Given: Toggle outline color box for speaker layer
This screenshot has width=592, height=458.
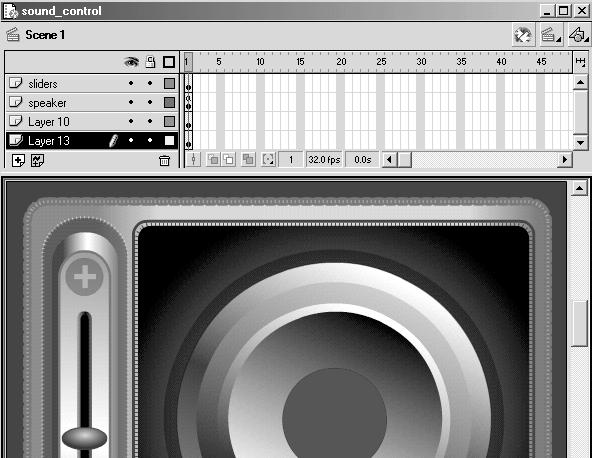Looking at the screenshot, I should click(x=170, y=102).
